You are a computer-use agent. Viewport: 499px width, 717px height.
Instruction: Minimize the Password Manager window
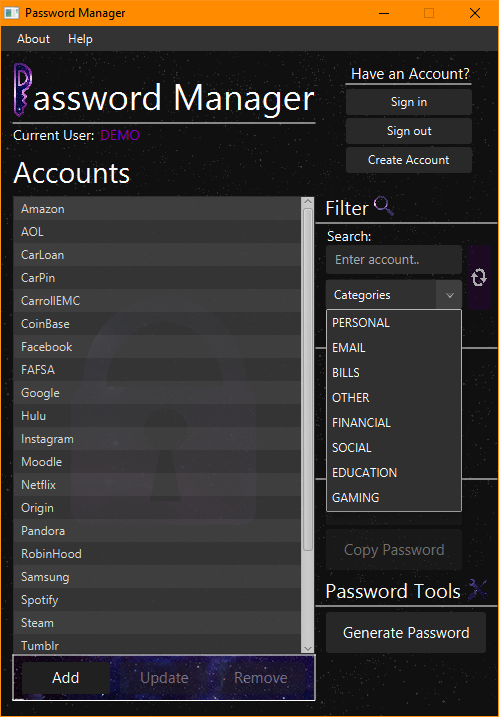click(x=384, y=13)
